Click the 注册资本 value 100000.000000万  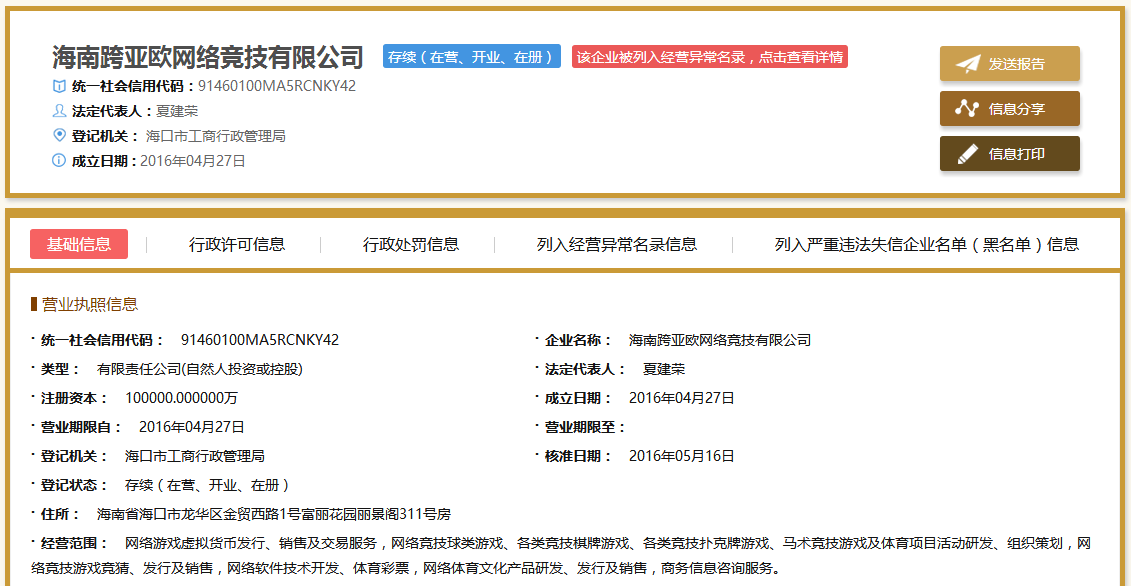point(181,398)
